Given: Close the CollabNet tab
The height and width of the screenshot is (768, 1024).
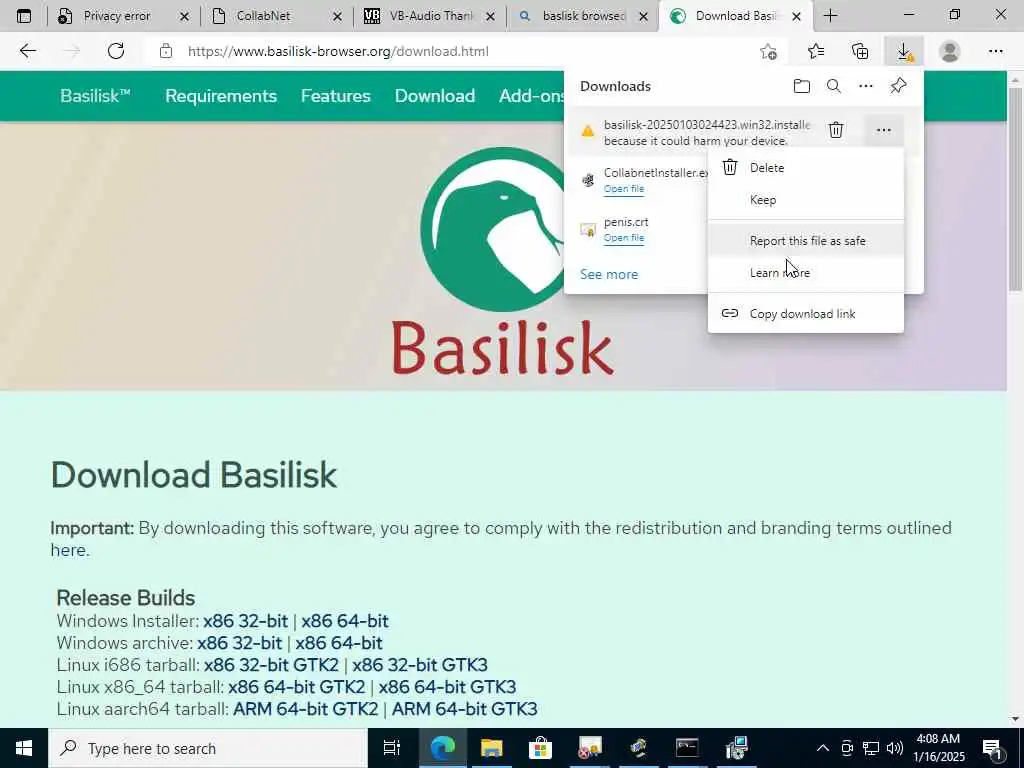Looking at the screenshot, I should pos(337,16).
